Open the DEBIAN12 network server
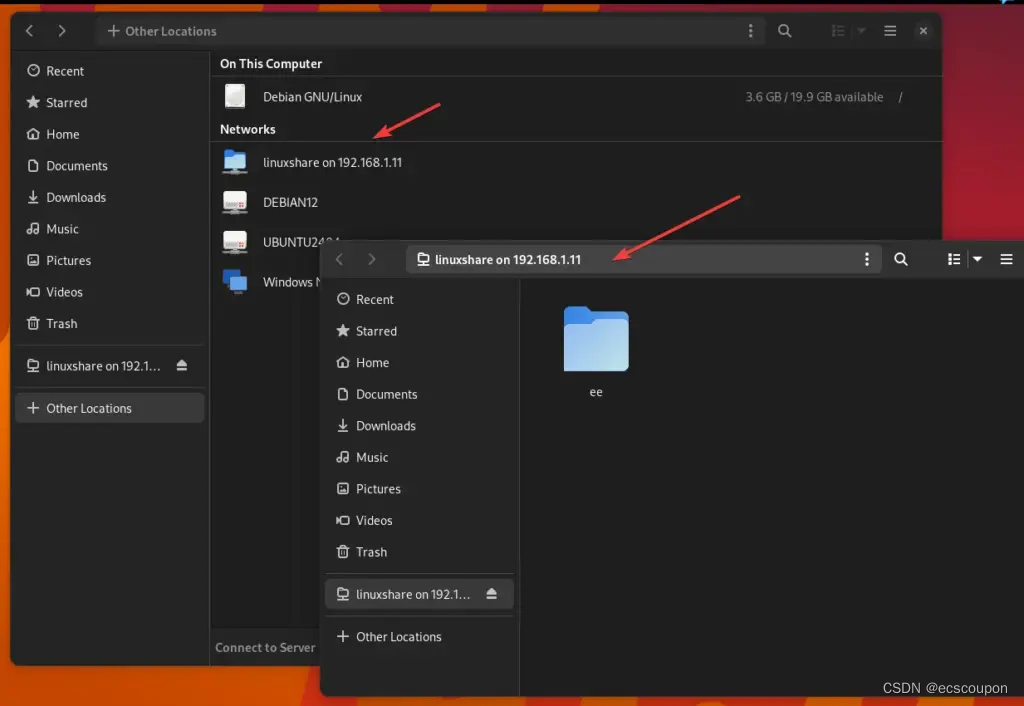Image resolution: width=1024 pixels, height=706 pixels. click(291, 202)
